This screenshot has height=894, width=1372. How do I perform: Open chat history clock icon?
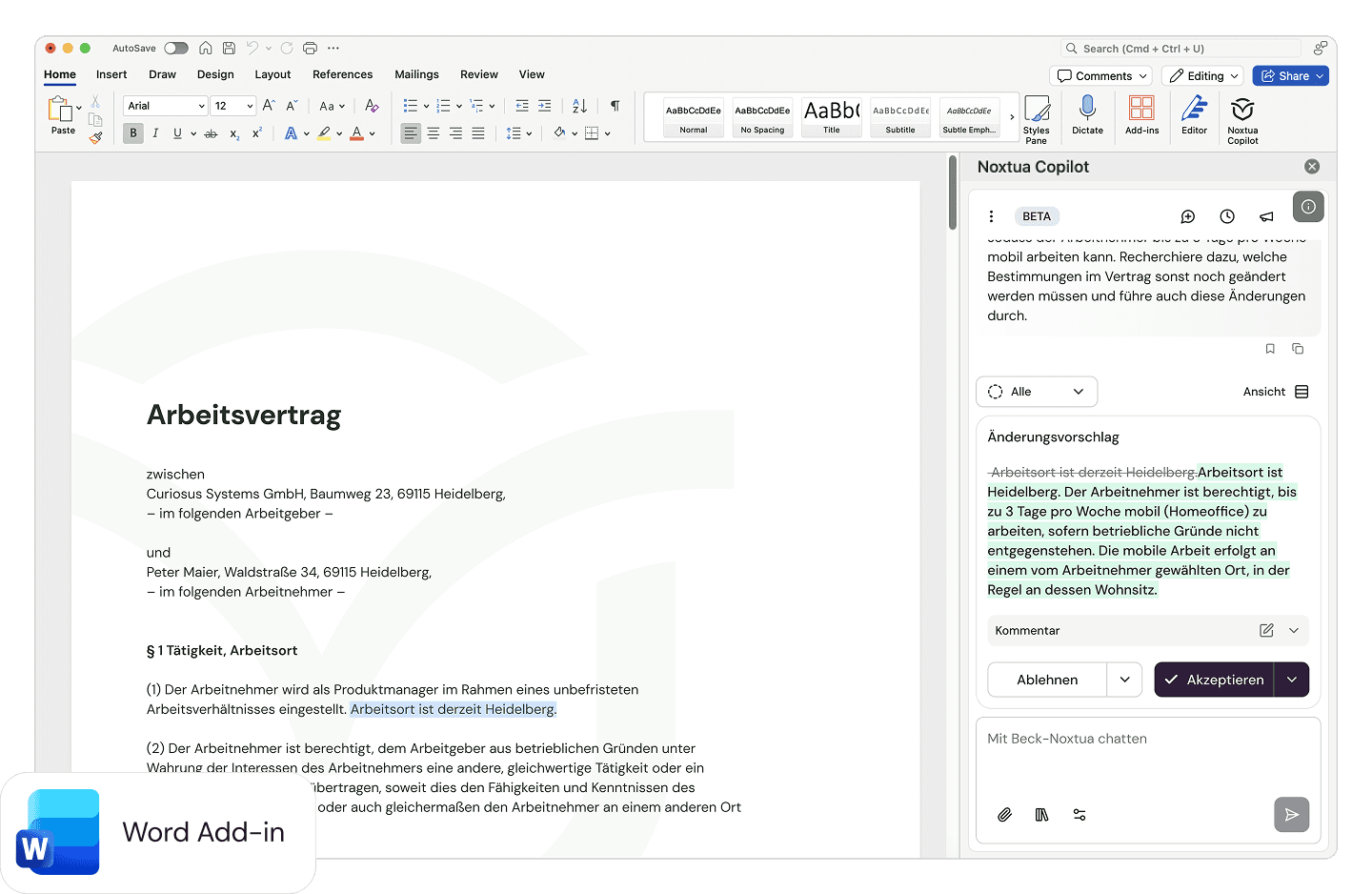[x=1227, y=216]
